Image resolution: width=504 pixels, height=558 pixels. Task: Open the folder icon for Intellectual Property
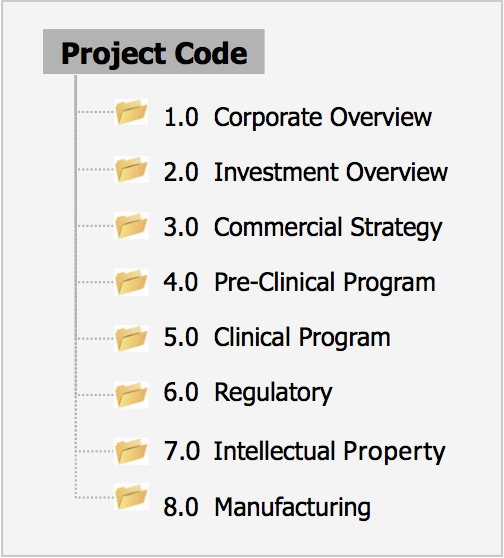tap(131, 451)
